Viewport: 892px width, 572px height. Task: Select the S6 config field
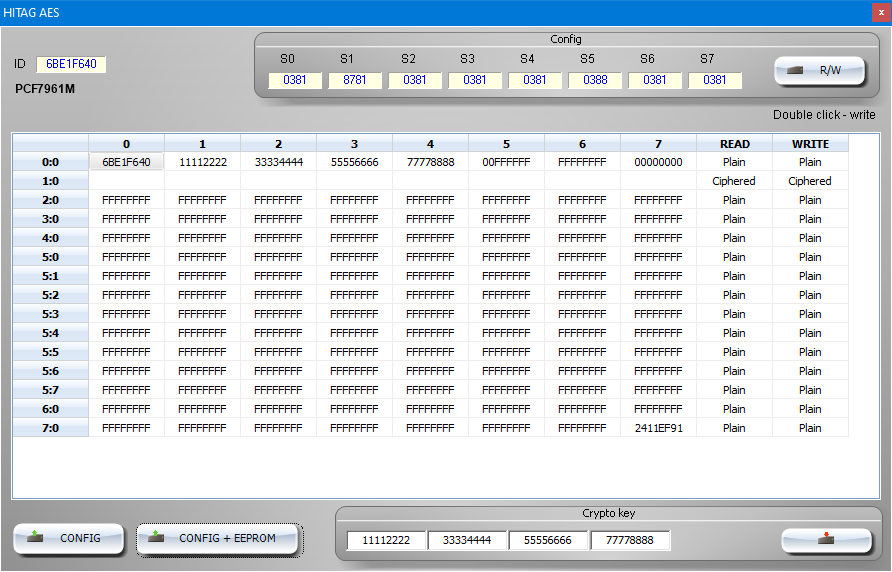click(655, 80)
